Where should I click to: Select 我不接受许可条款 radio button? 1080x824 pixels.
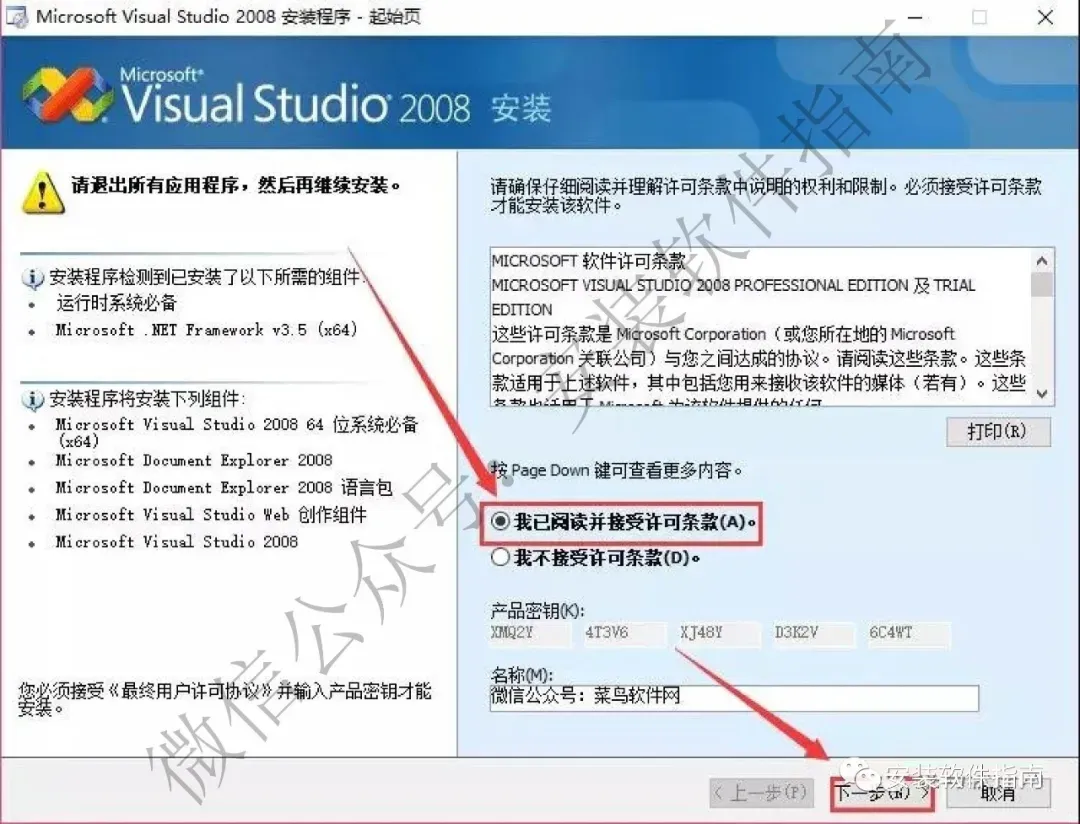501,557
